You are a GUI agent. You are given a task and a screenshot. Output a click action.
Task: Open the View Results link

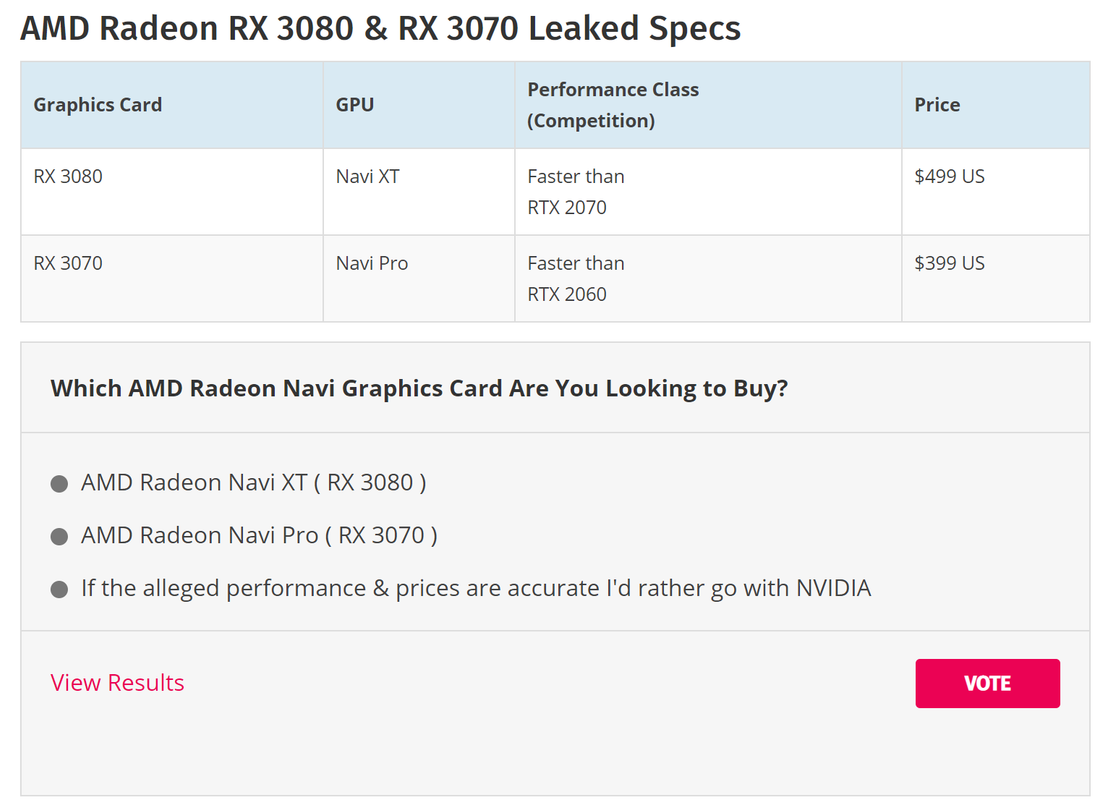(x=117, y=682)
